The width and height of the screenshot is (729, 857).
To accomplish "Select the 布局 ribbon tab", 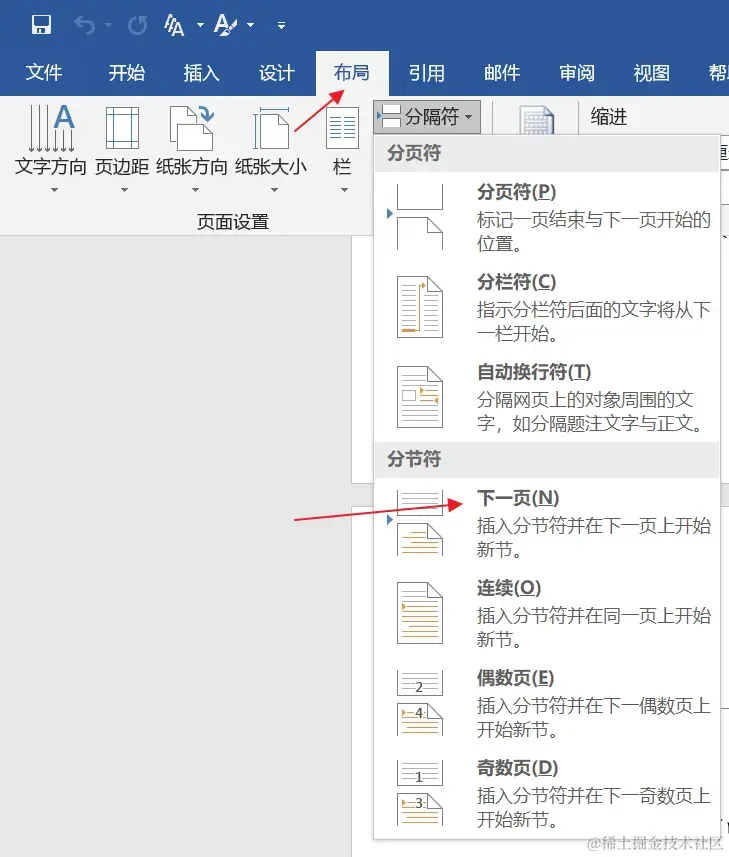I will coord(352,73).
